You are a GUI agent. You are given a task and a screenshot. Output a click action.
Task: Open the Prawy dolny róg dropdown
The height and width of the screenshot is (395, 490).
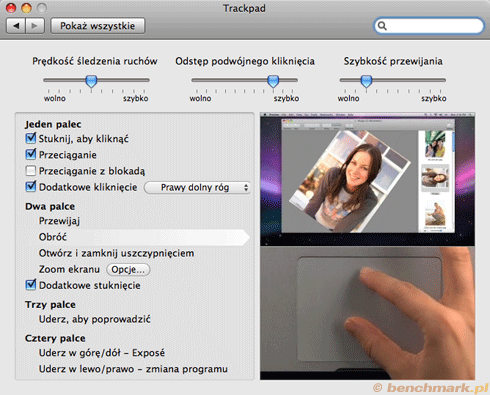coord(197,187)
